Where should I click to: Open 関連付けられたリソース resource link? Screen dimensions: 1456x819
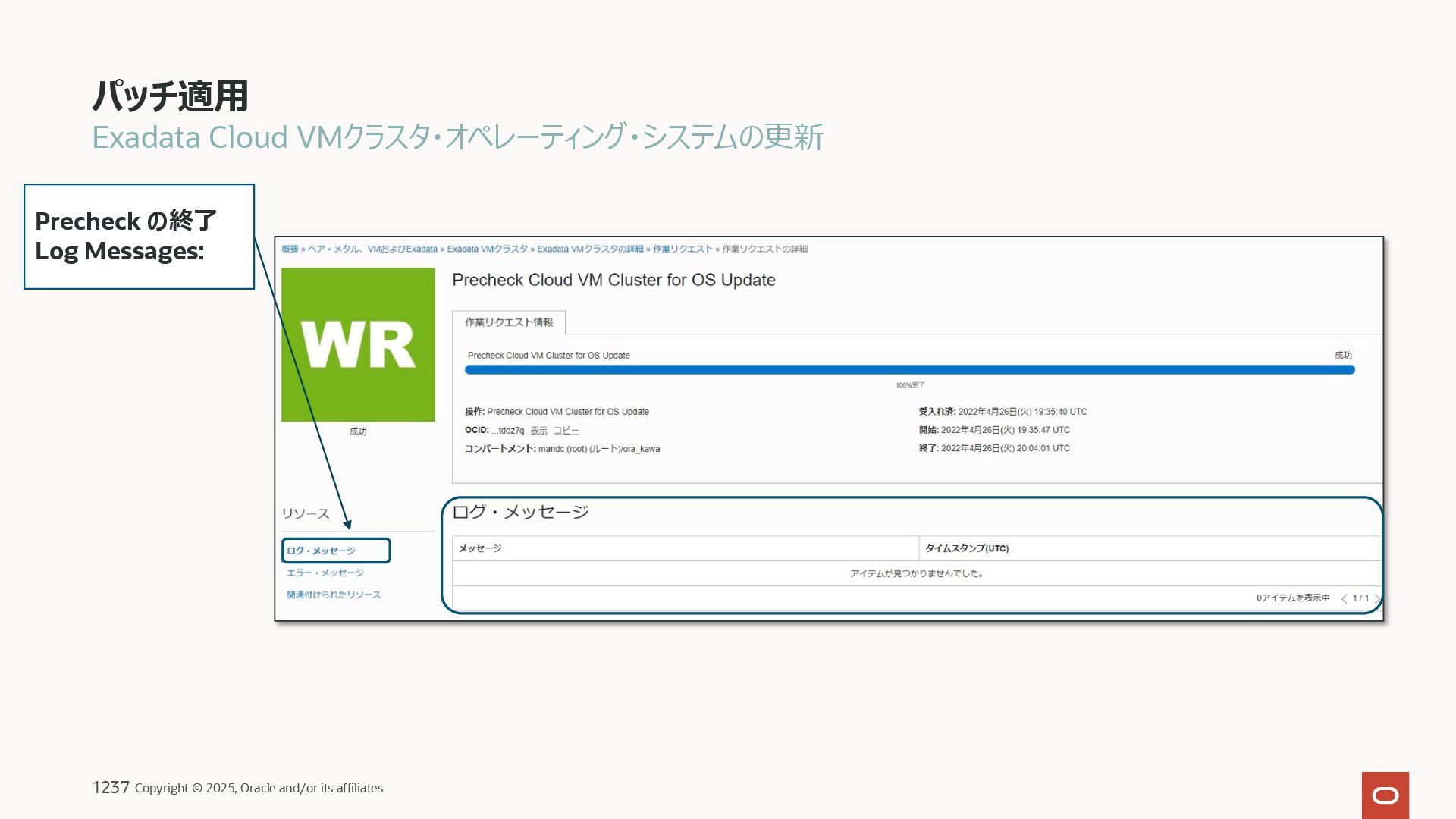coord(334,595)
